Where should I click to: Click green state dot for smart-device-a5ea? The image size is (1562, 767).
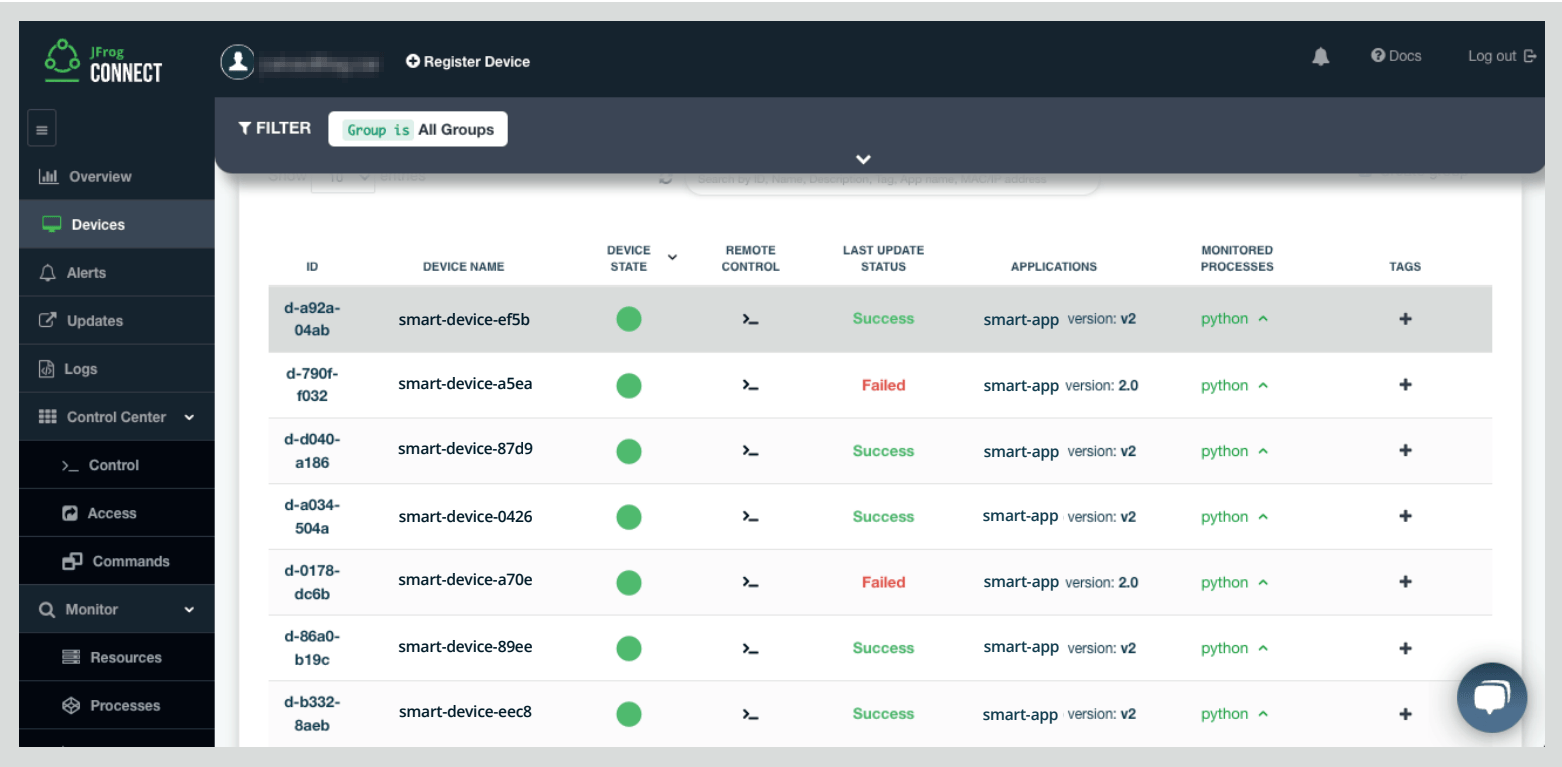pyautogui.click(x=629, y=385)
